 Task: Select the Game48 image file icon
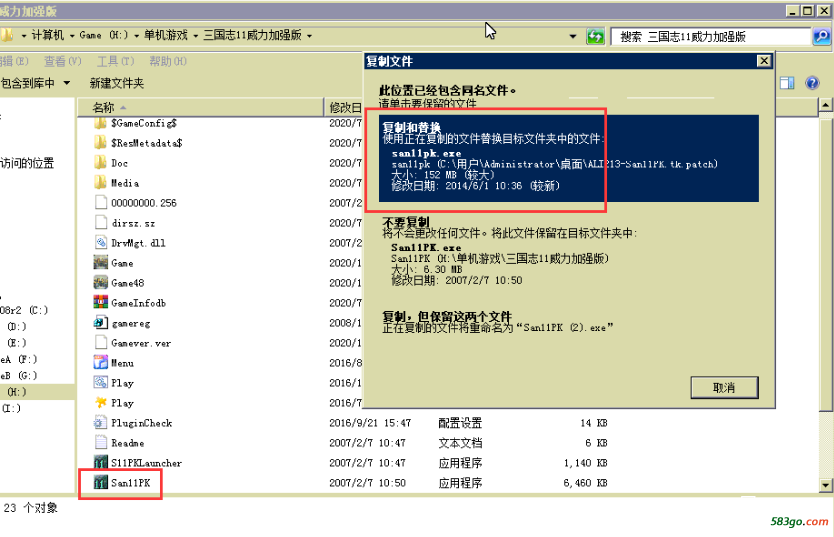[101, 282]
